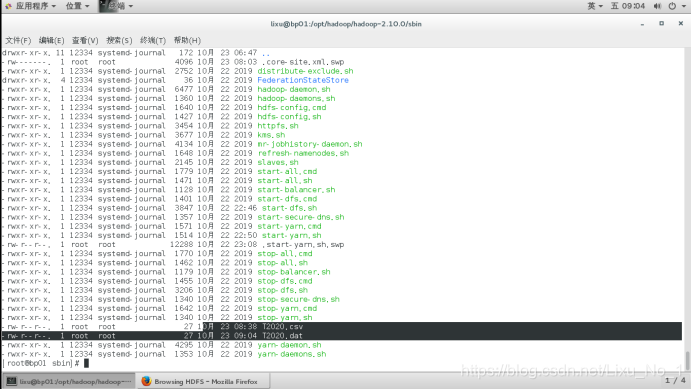This screenshot has height=389, width=691.
Task: Click the start-yarn.cmd file name
Action: pyautogui.click(x=290, y=226)
